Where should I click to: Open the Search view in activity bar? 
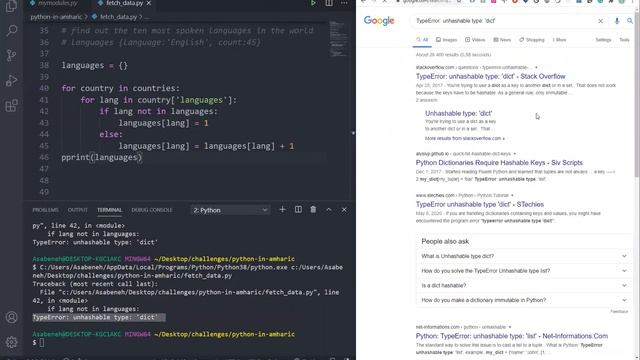11,30
